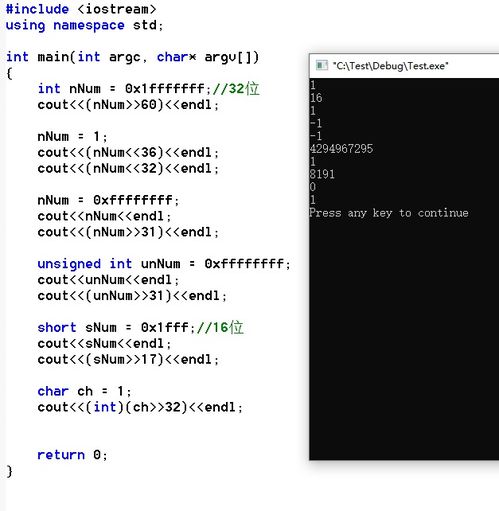Screen dimensions: 499x511
Task: Click the return 0; statement
Action: [x=72, y=455]
